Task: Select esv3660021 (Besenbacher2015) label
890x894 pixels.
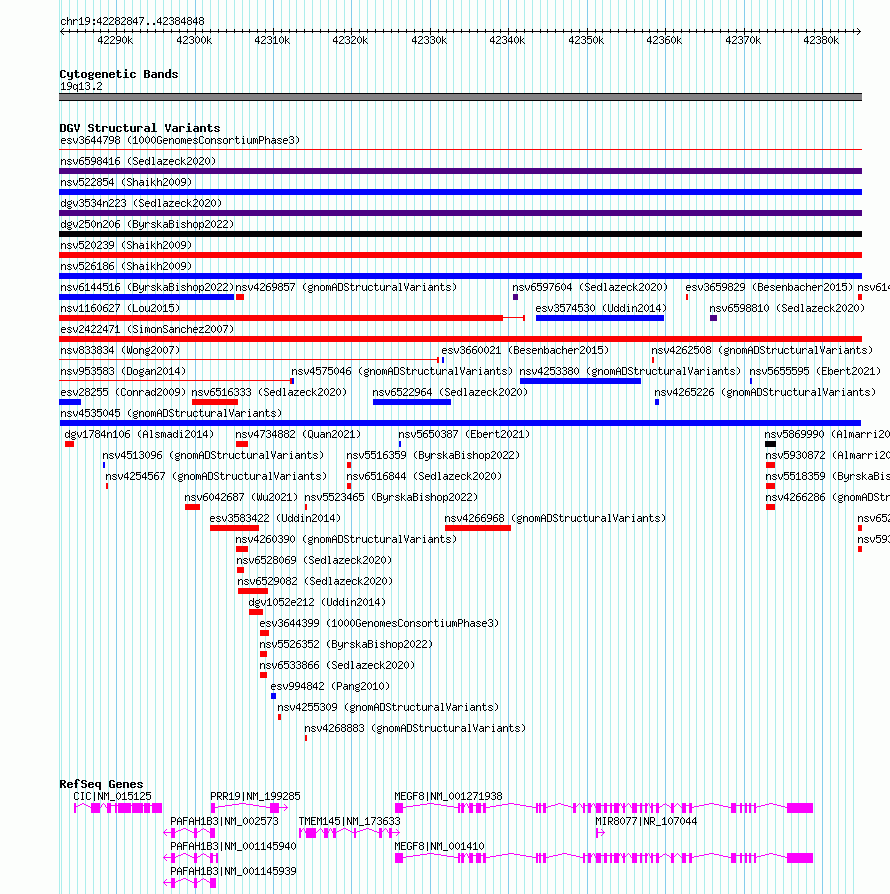Action: pos(525,351)
